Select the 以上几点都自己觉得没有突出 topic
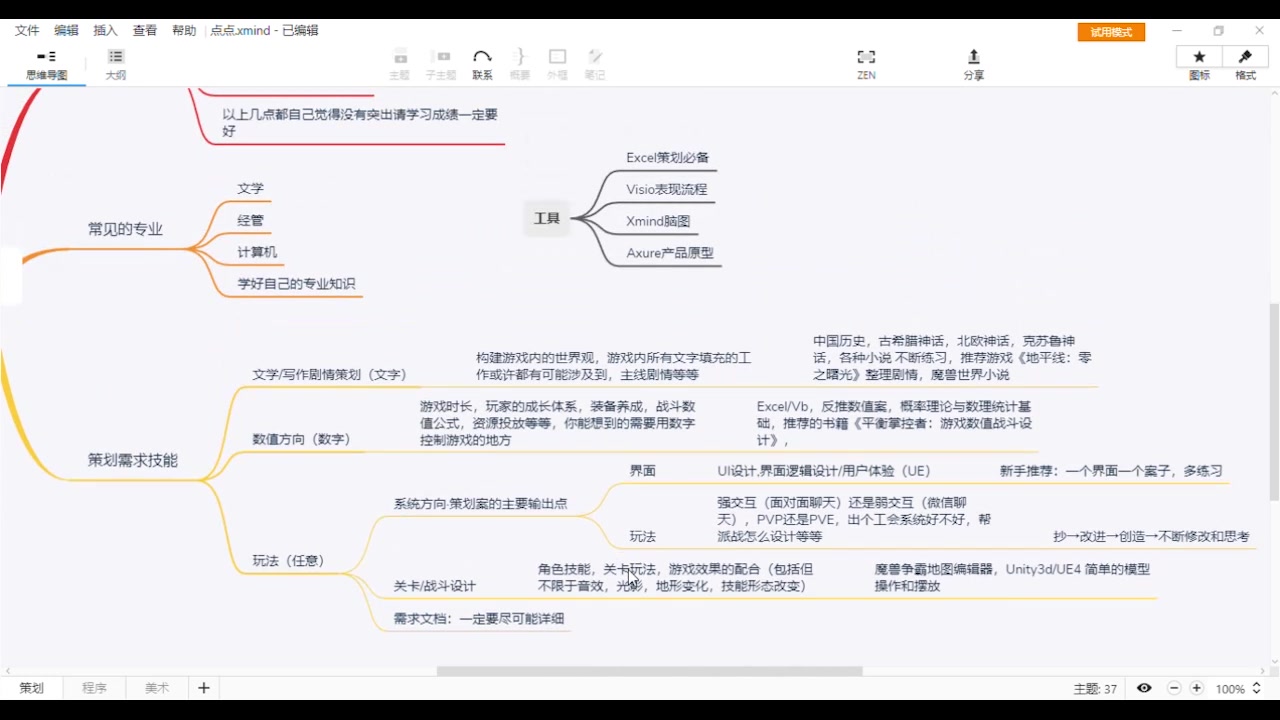Image resolution: width=1280 pixels, height=720 pixels. point(359,123)
